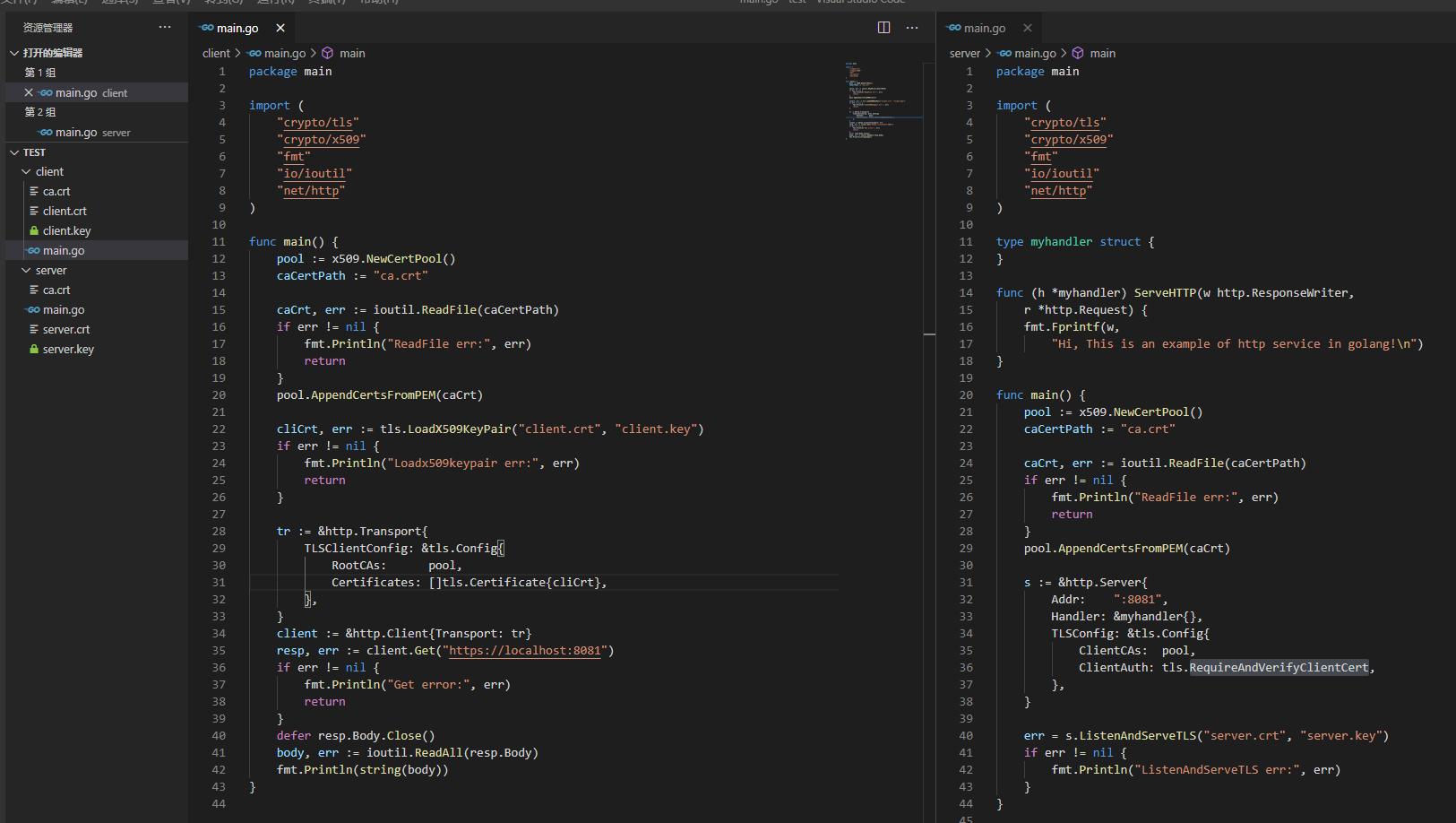This screenshot has width=1456, height=823.
Task: Click Go icon on right main.go tab
Action: (954, 28)
